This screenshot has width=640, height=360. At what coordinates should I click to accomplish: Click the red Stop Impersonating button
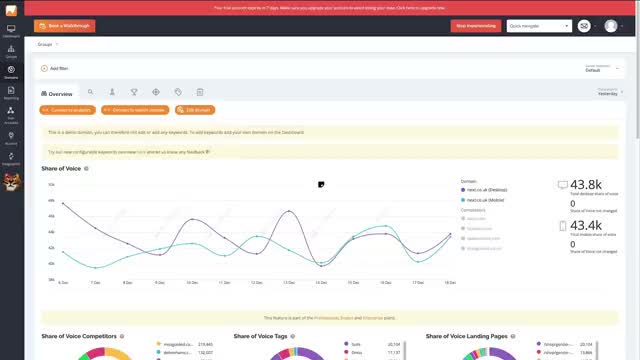click(476, 26)
